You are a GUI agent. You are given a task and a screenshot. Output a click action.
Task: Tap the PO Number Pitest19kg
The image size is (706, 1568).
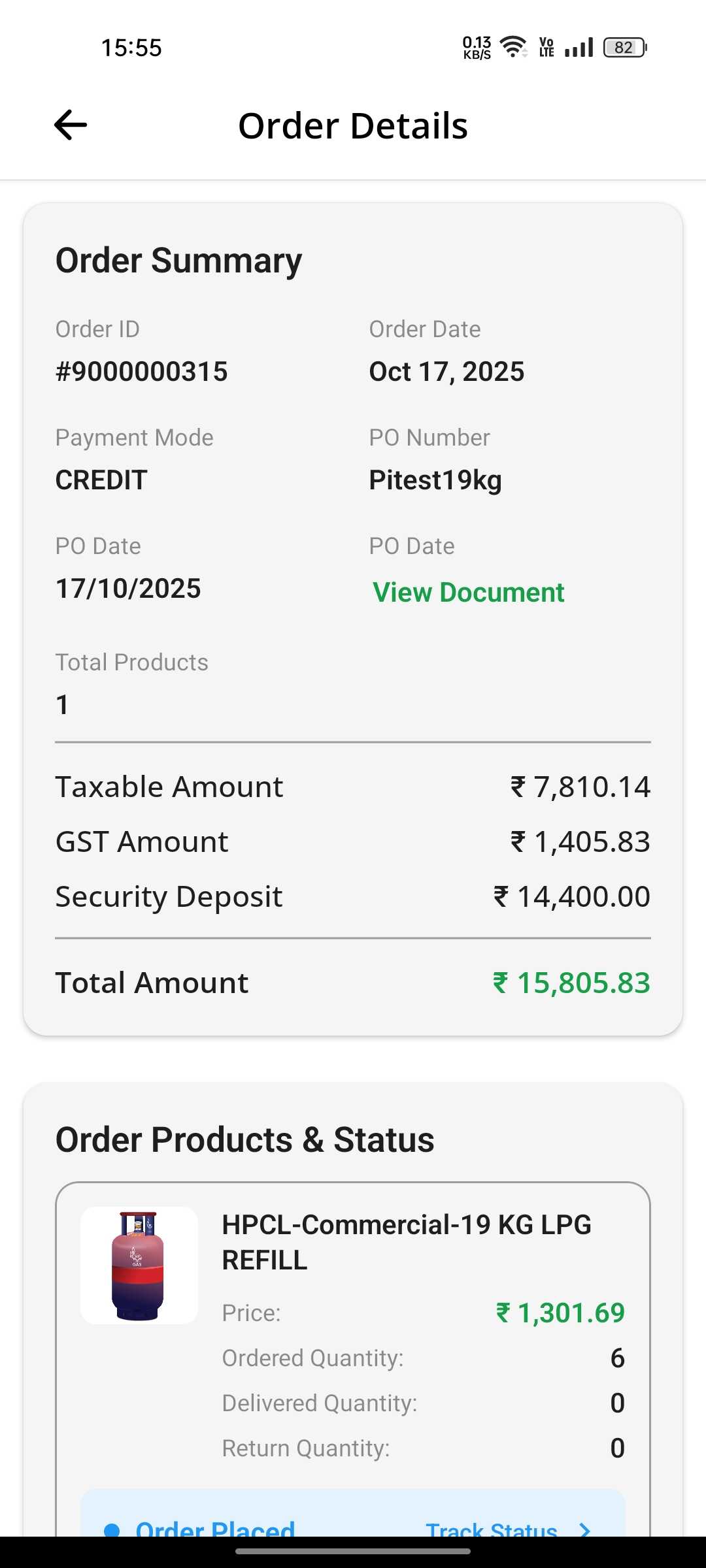435,480
